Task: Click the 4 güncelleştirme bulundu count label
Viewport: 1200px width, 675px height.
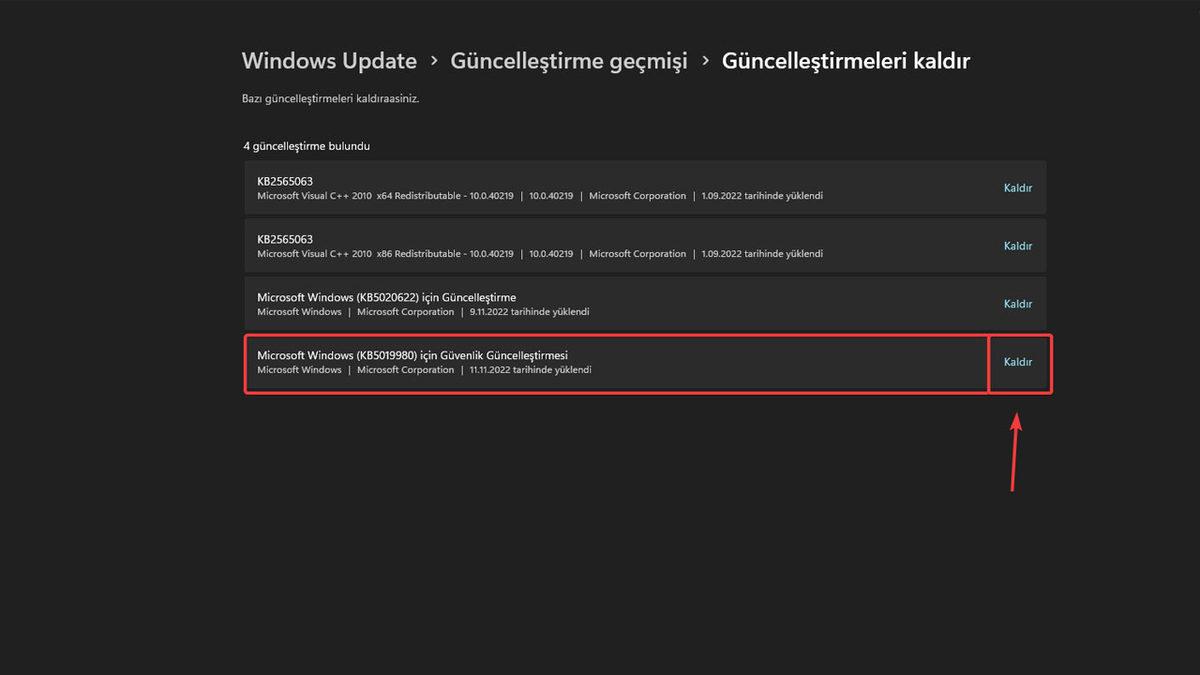Action: [x=306, y=146]
